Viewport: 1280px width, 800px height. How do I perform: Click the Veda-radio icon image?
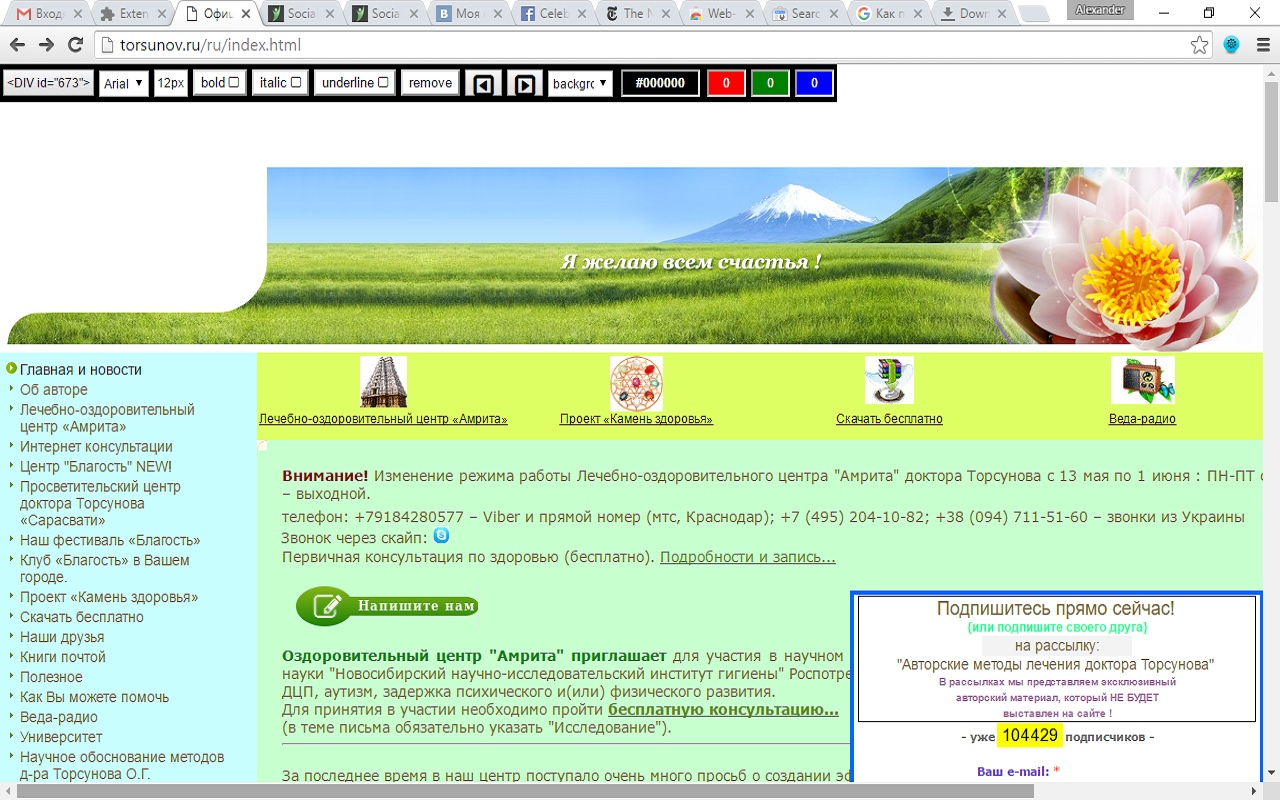[1142, 380]
